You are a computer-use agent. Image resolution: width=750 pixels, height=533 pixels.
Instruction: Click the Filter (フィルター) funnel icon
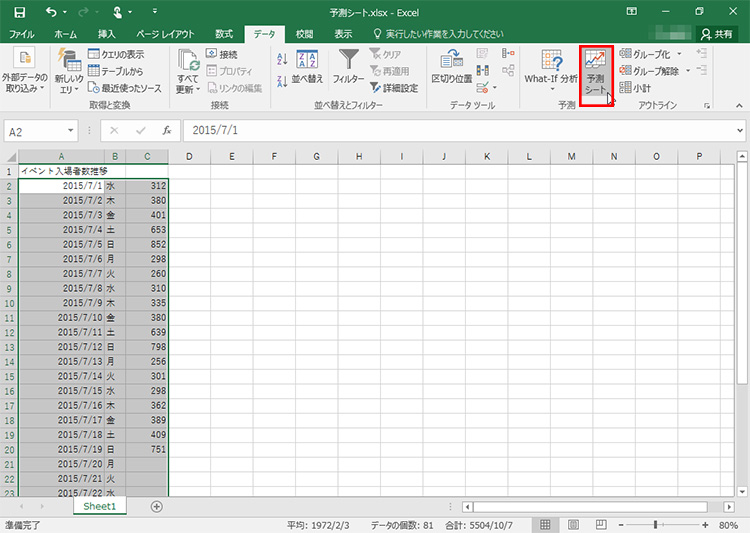tap(348, 62)
